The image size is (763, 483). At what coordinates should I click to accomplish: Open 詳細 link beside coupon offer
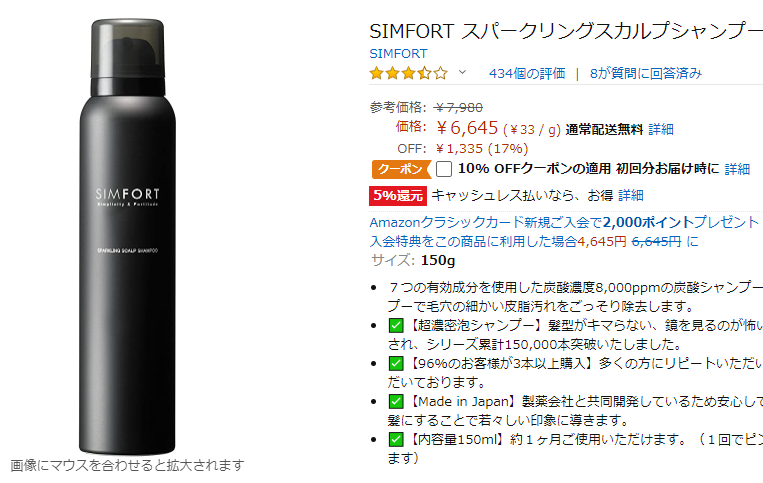tap(737, 169)
